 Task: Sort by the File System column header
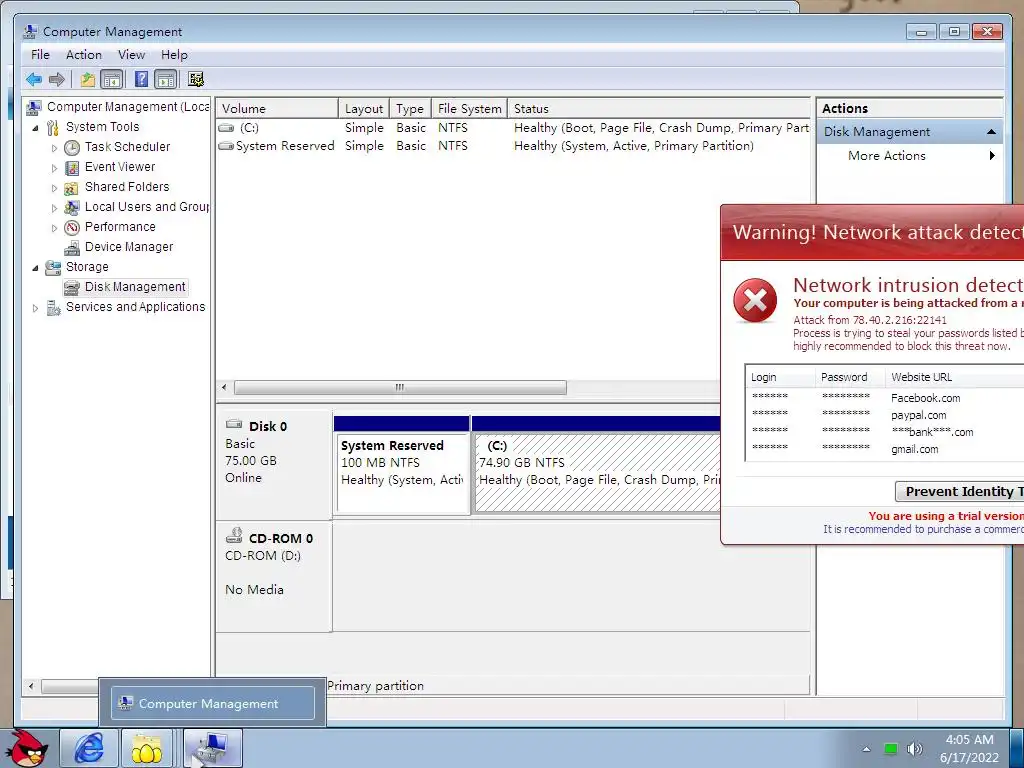pyautogui.click(x=470, y=108)
